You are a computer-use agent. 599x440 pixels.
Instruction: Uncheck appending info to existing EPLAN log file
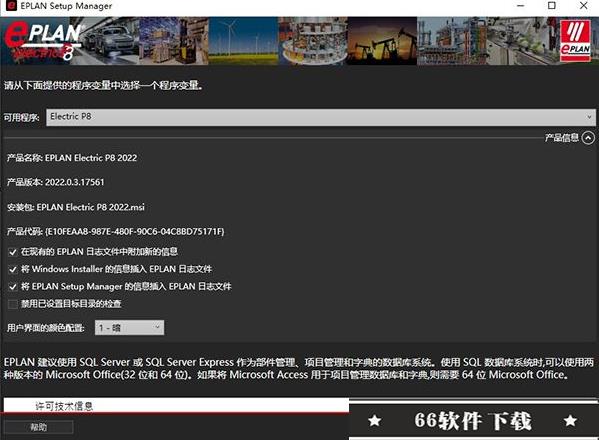click(13, 252)
